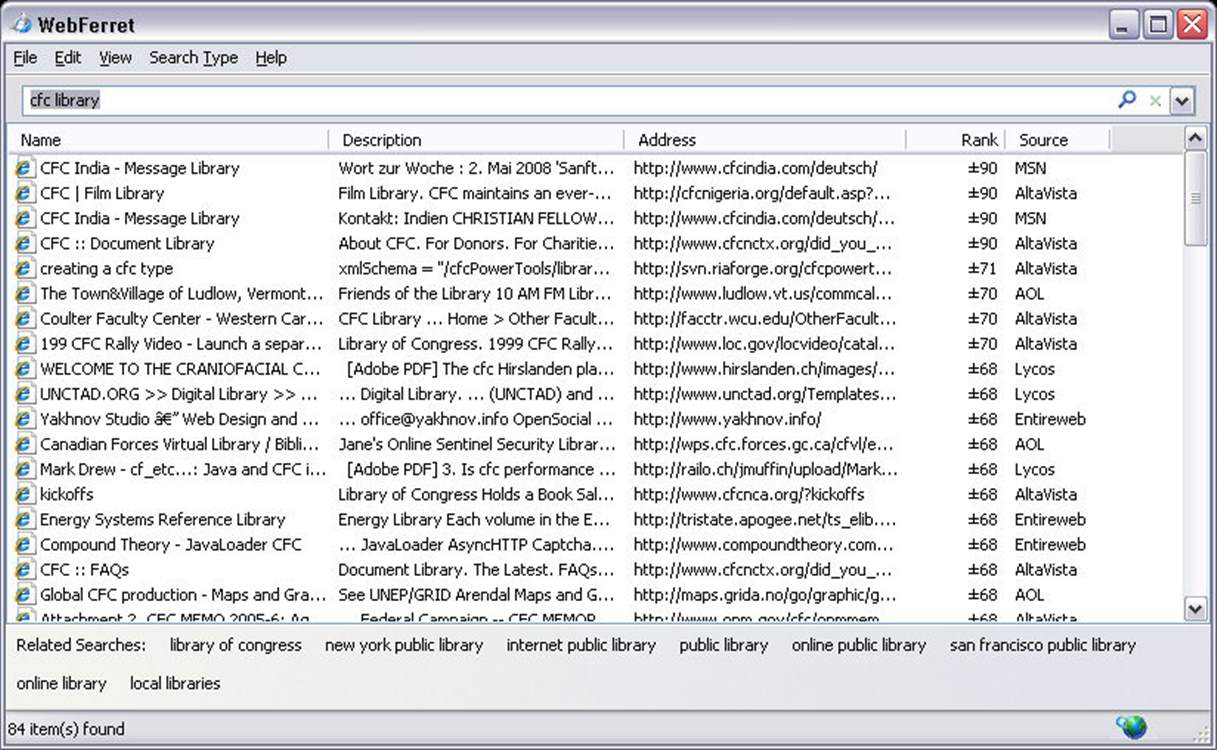Click page icon beside kickoffs result
Viewport: 1217px width, 750px height.
pyautogui.click(x=24, y=494)
